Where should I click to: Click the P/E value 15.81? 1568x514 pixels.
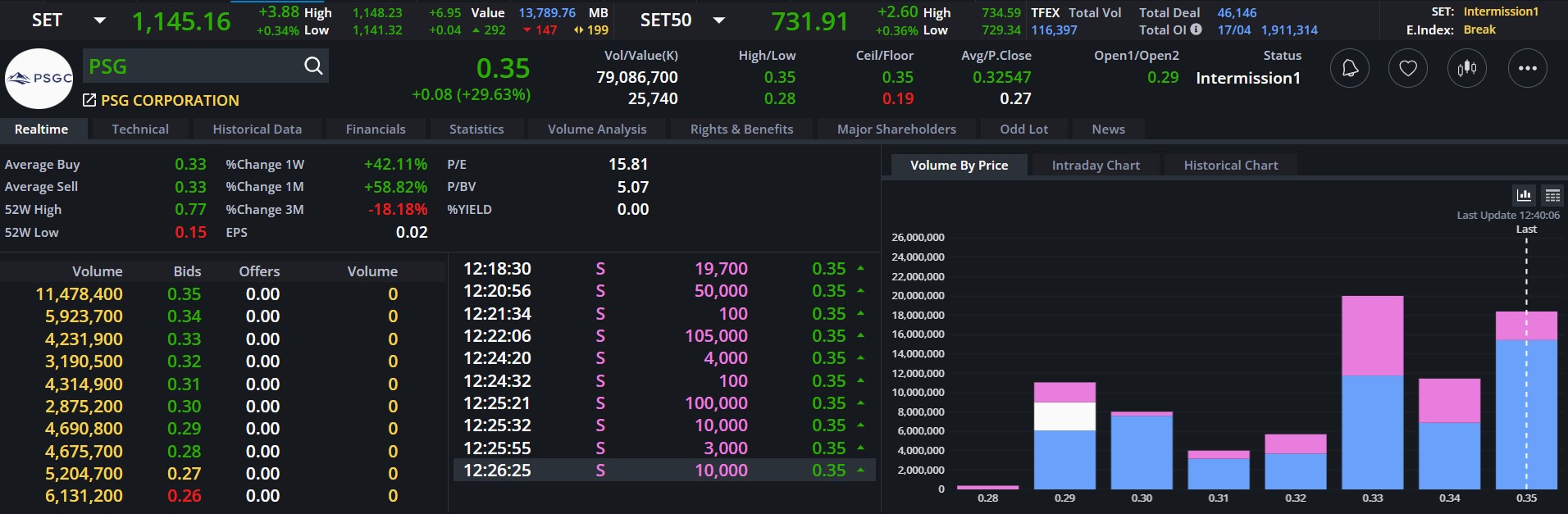pos(628,165)
